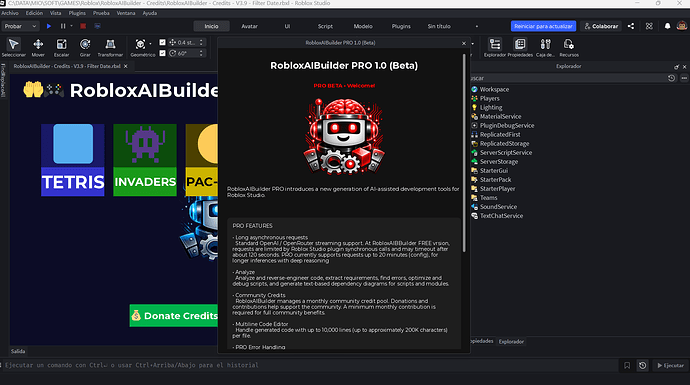Click the Explorer filter history icon

click(672, 78)
